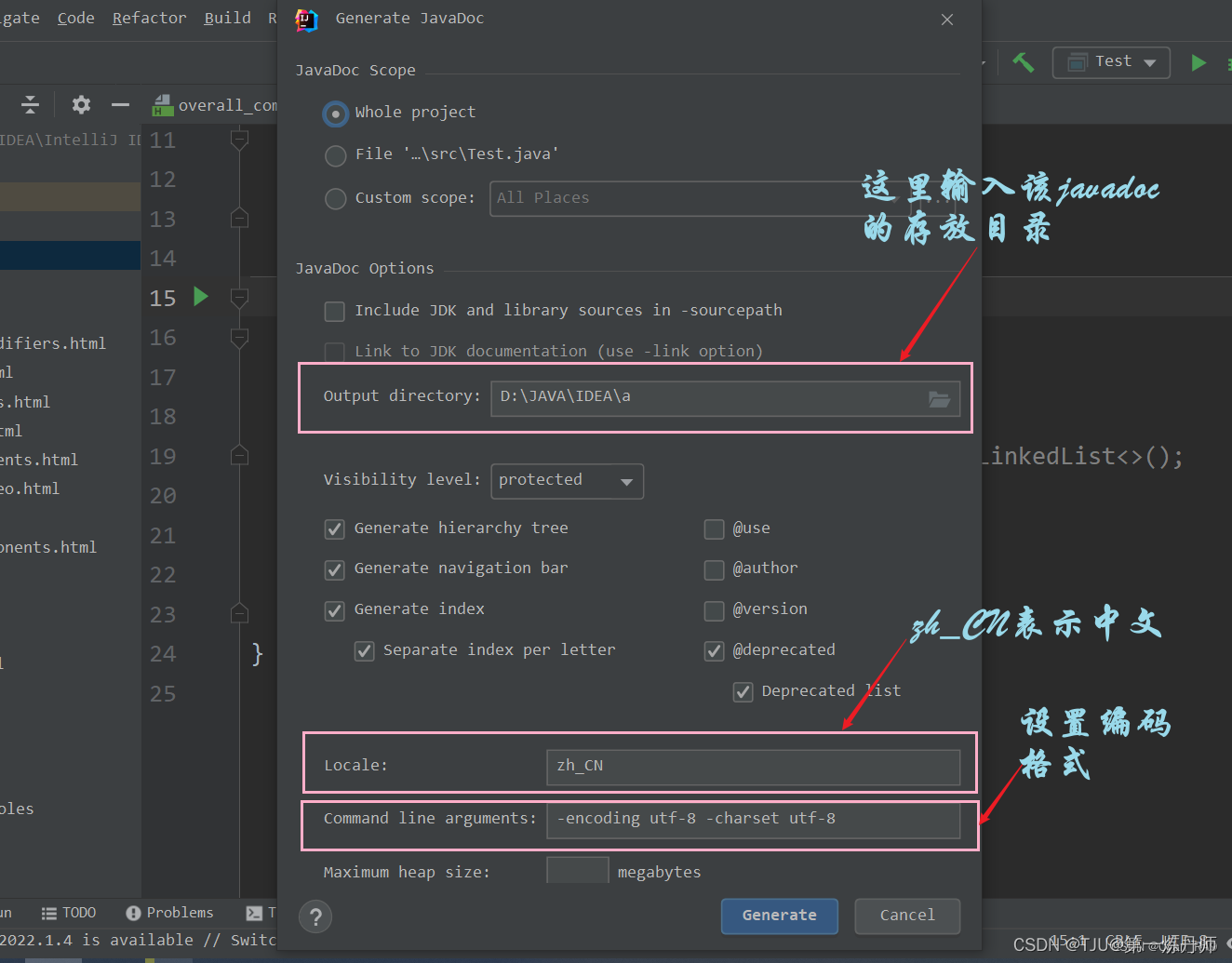Click the help question mark button
The height and width of the screenshot is (963, 1232).
click(x=315, y=916)
